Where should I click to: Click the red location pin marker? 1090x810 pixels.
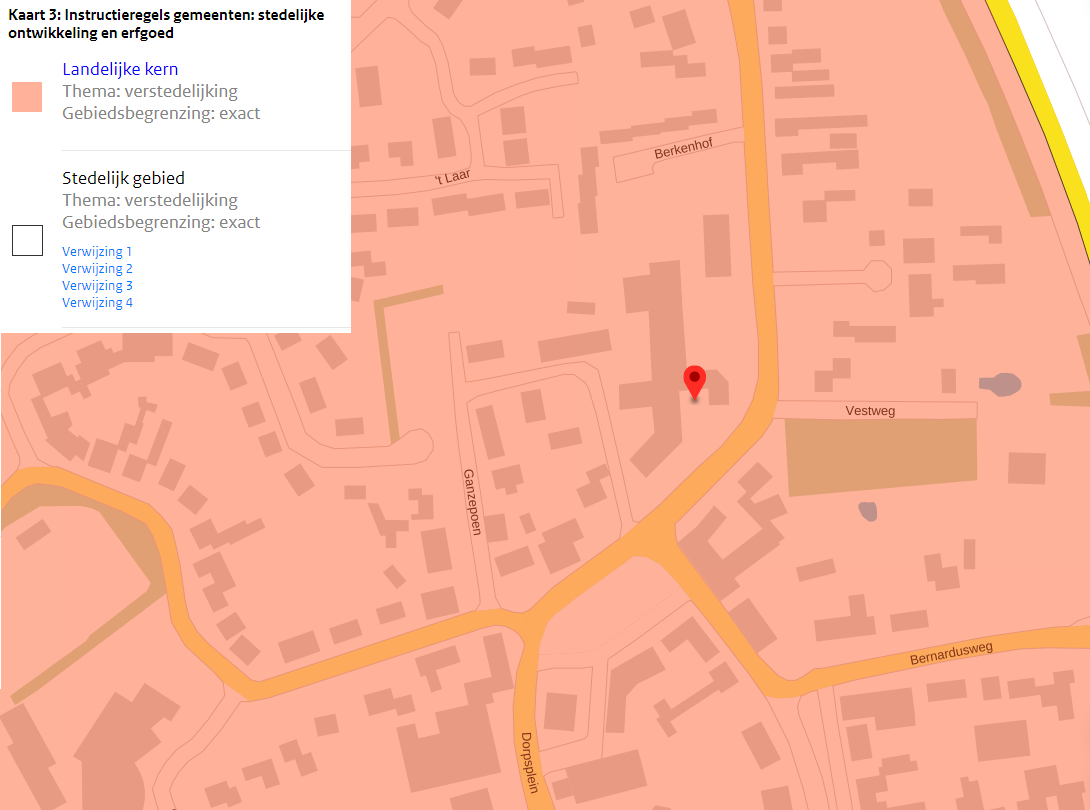point(694,382)
